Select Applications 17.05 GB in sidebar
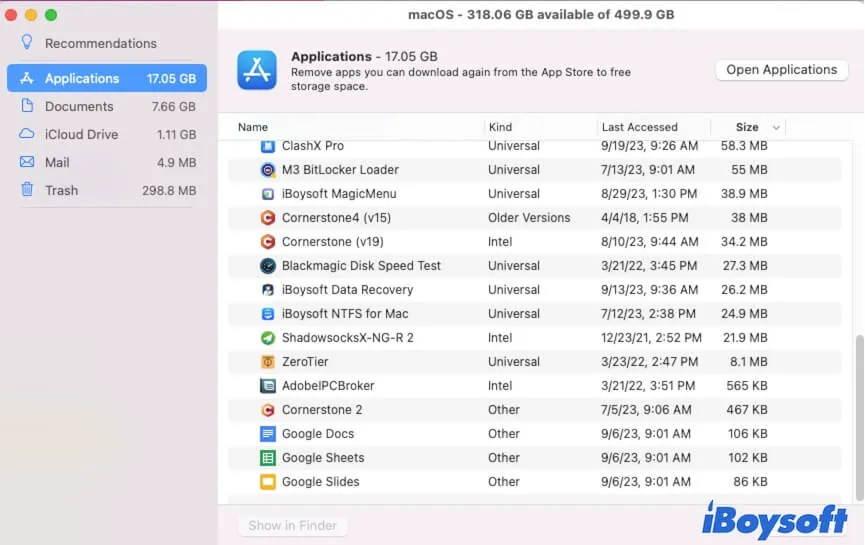865x545 pixels. 106,78
